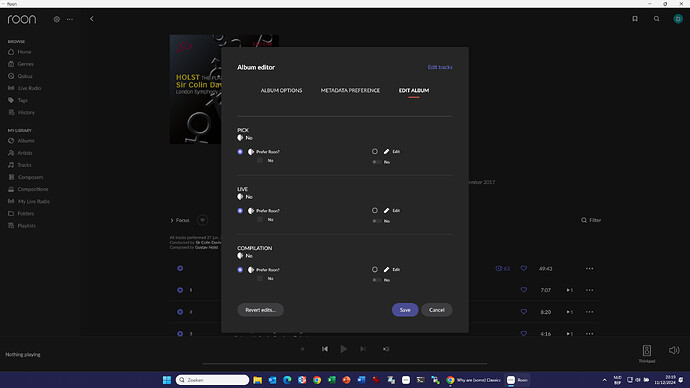Viewport: 690px width, 388px height.
Task: Open the three-dots menu beside settings gear
Action: click(70, 19)
